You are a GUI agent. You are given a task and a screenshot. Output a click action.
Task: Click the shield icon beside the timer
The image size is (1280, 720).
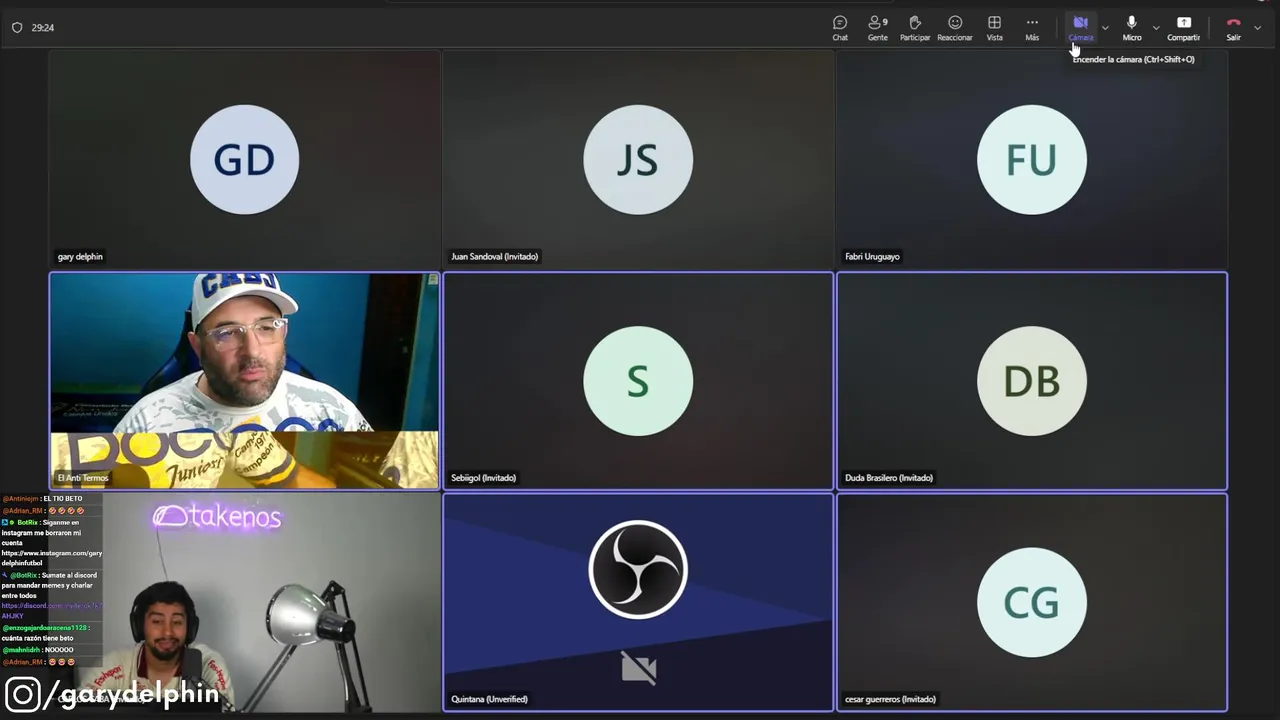point(17,28)
